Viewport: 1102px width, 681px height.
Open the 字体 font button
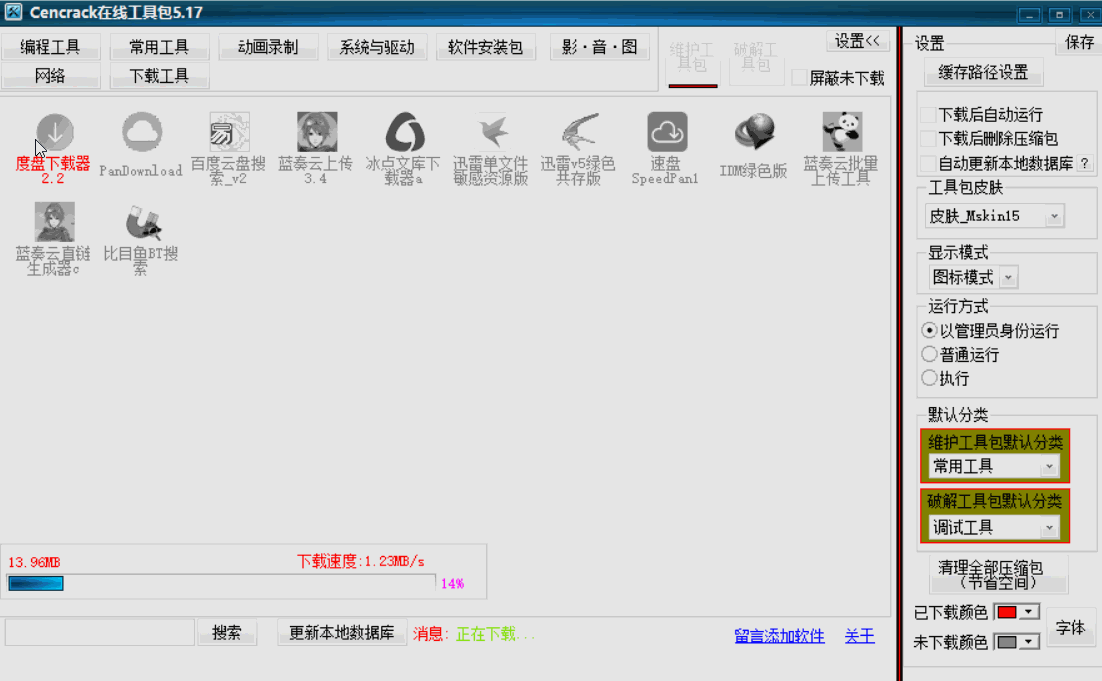(1070, 627)
